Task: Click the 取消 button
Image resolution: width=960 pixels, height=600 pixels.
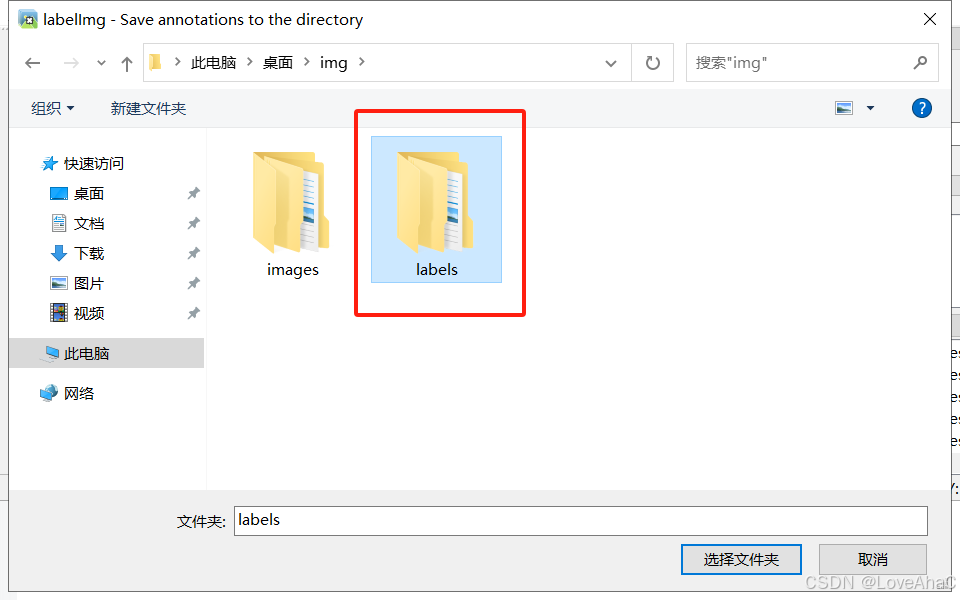Action: (x=873, y=560)
